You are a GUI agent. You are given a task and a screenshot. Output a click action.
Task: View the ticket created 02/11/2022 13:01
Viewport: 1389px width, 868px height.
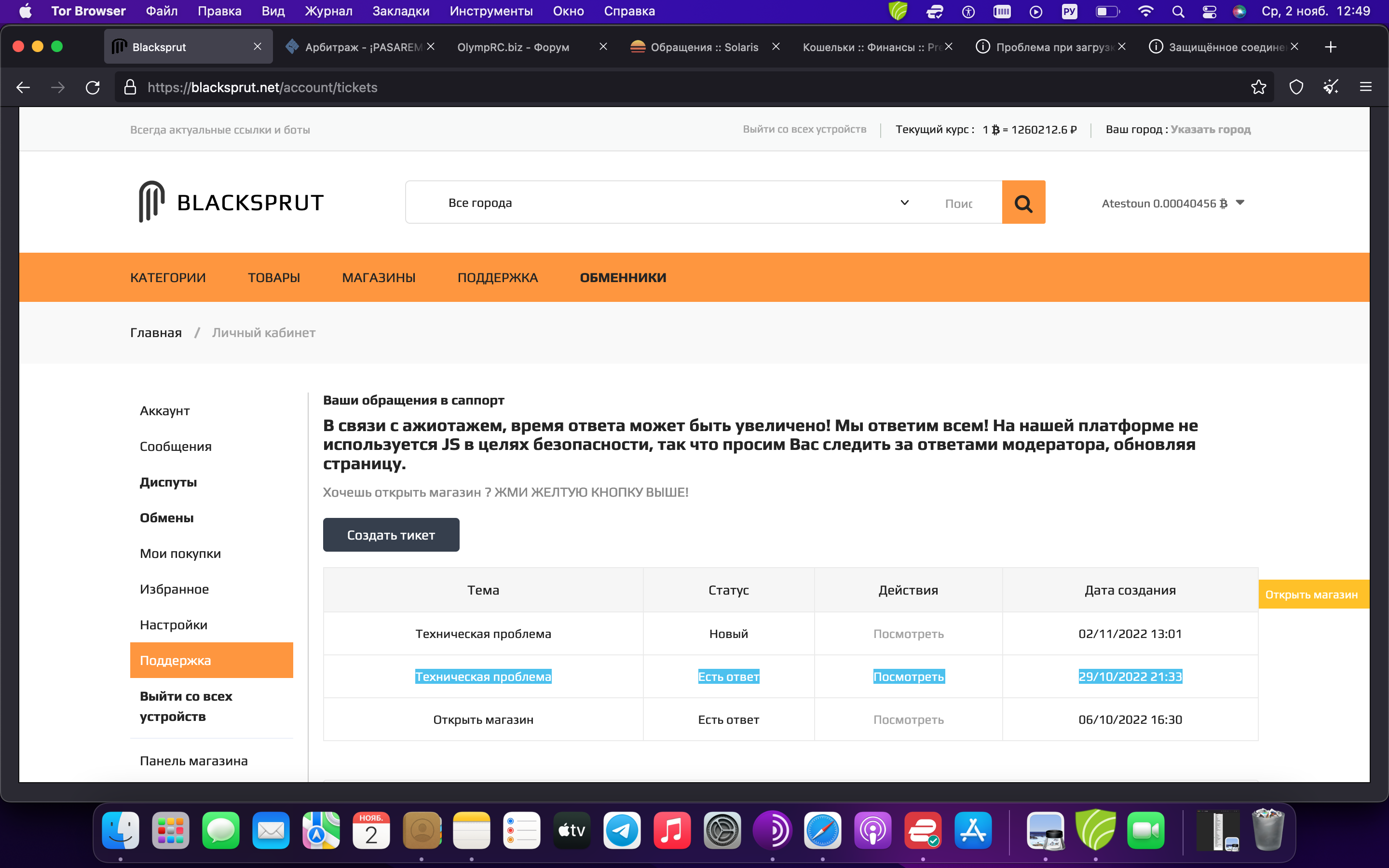pos(908,634)
